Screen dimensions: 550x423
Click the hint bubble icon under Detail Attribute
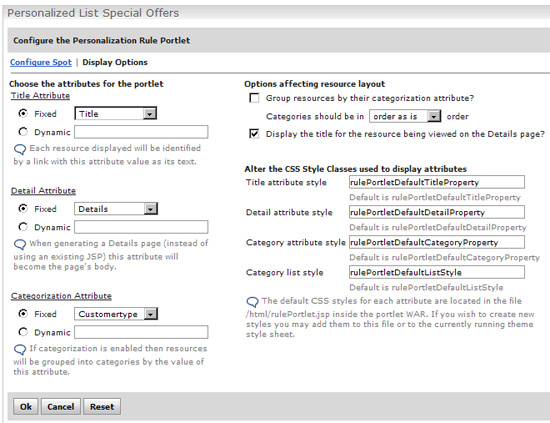pos(20,244)
